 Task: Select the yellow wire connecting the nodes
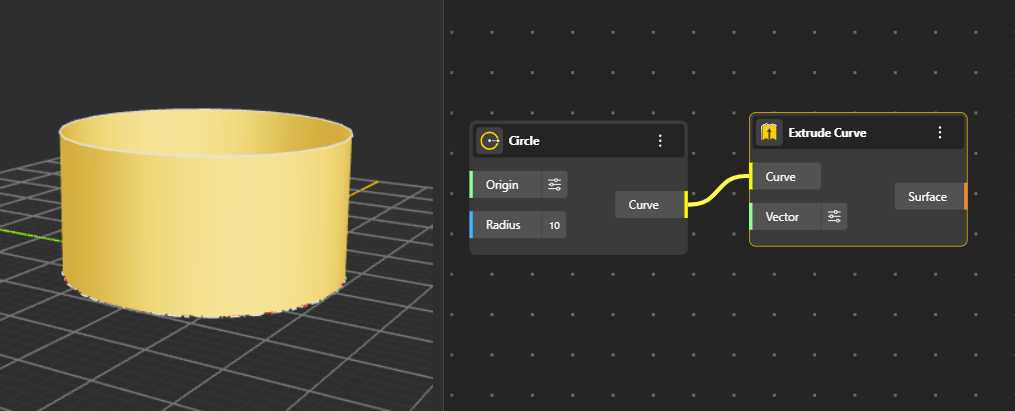click(x=718, y=190)
